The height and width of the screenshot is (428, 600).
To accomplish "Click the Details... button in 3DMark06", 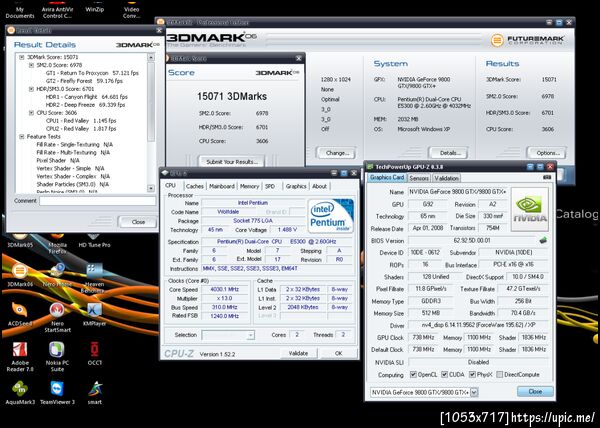I will (450, 153).
